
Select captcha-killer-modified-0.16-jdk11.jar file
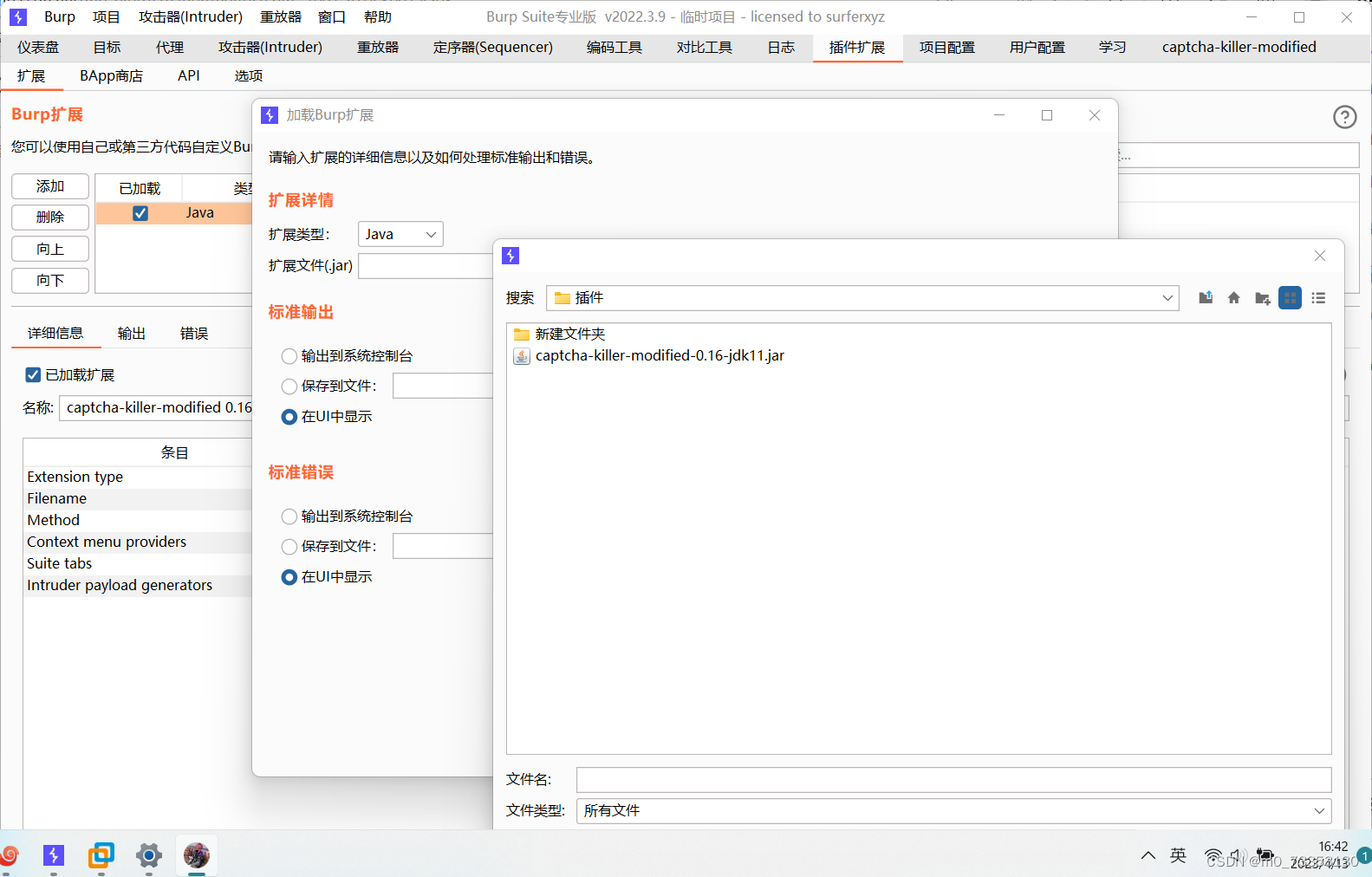tap(649, 356)
